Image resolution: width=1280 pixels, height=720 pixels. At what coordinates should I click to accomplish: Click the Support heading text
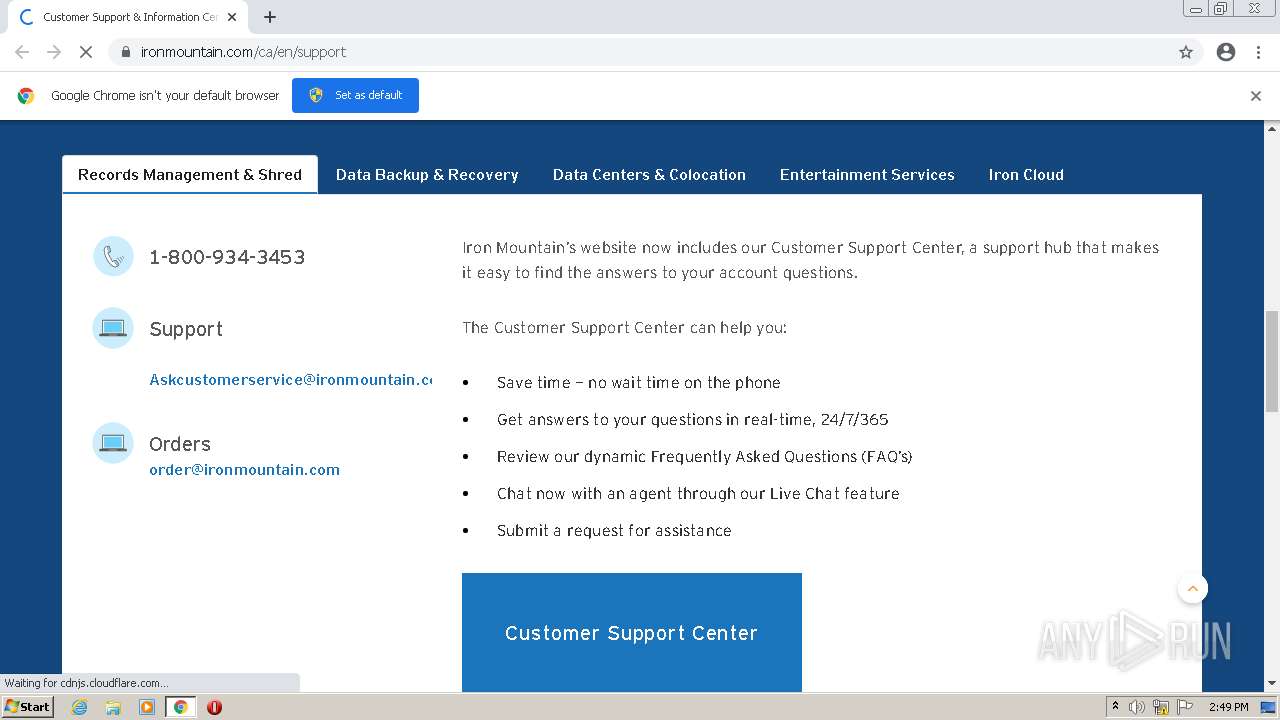(x=186, y=329)
